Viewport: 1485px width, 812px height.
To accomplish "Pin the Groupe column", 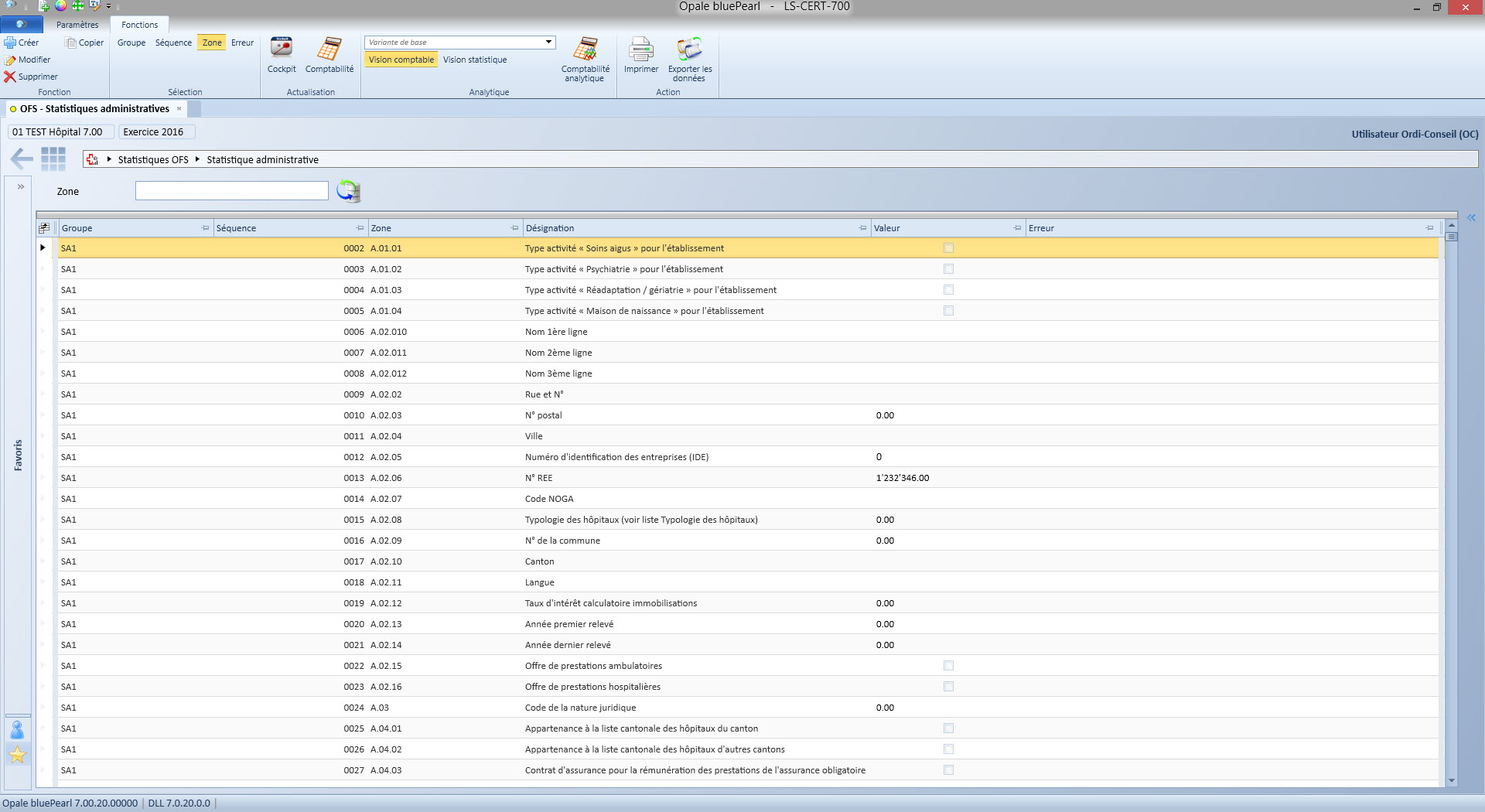I will [x=205, y=228].
